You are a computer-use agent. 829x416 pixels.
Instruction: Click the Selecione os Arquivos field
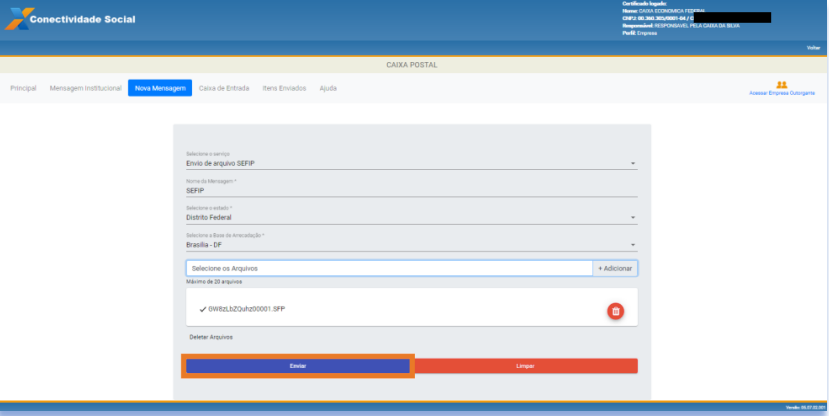point(389,269)
